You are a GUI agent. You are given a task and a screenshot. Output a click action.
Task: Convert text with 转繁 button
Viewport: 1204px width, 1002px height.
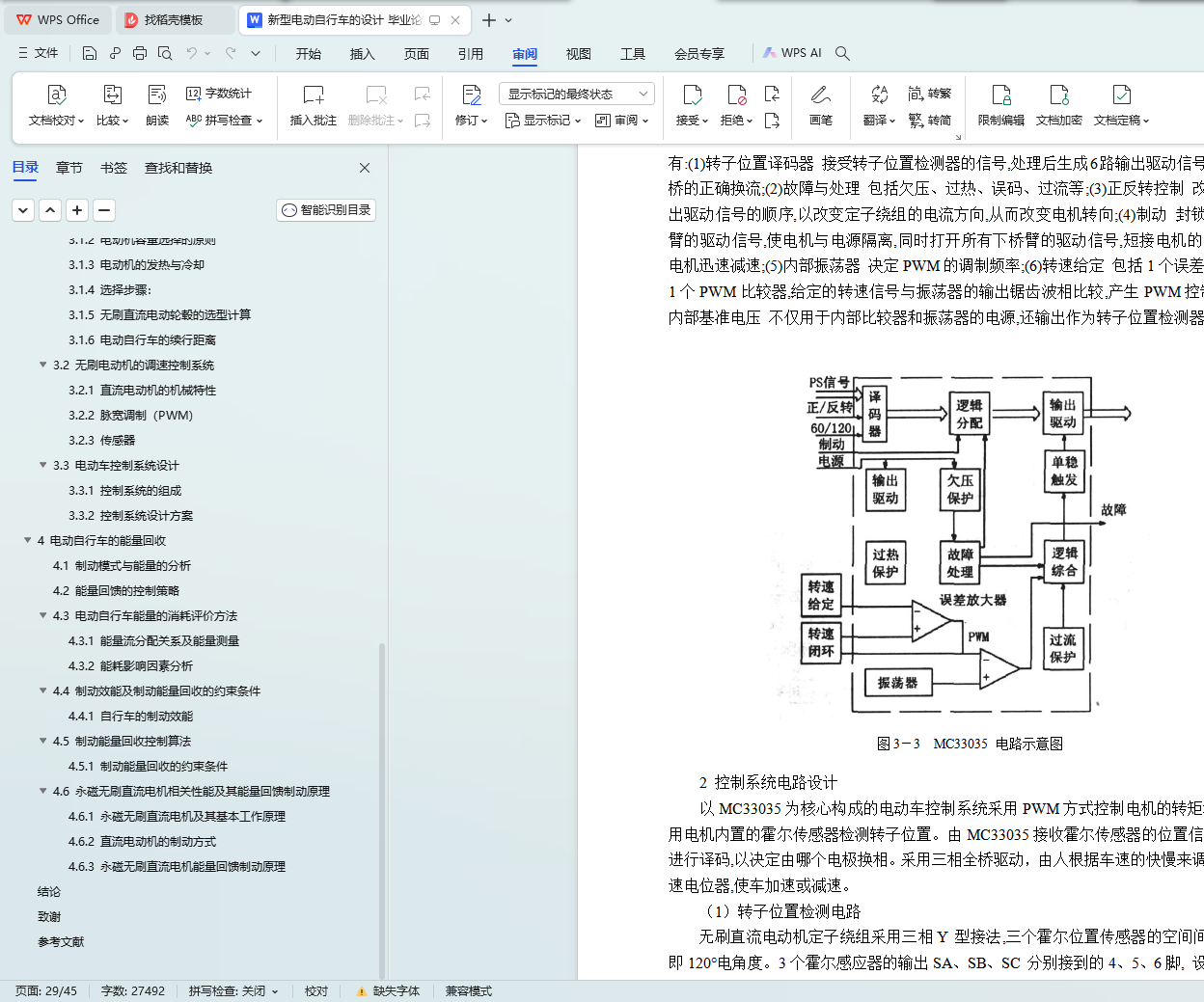pos(930,94)
